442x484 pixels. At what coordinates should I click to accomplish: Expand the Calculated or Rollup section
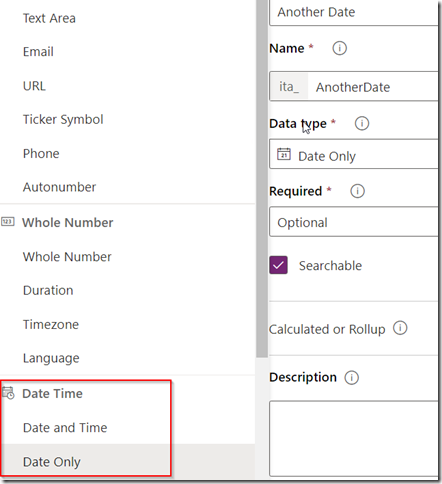coord(327,329)
